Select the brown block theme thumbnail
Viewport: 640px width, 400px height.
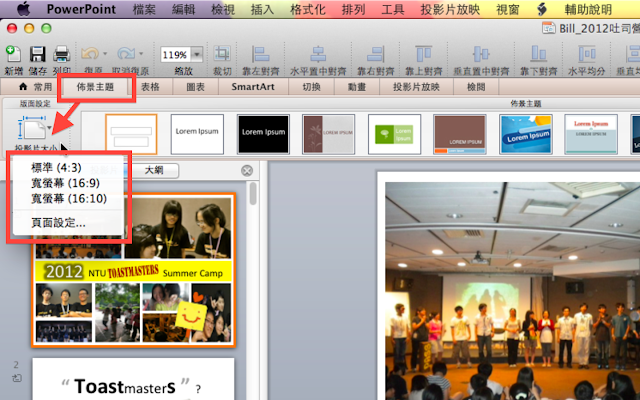(x=460, y=134)
